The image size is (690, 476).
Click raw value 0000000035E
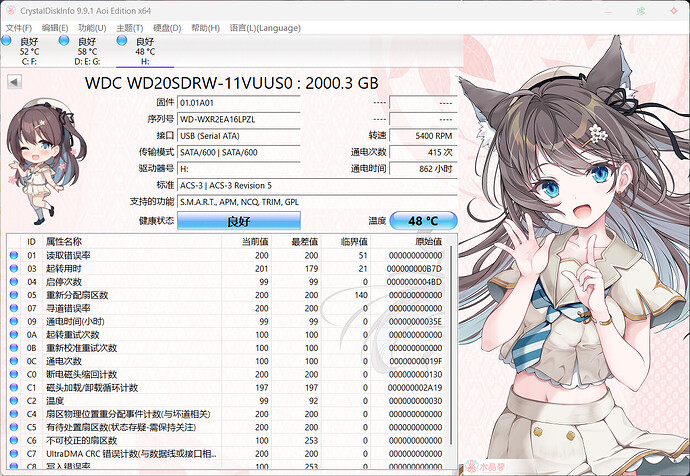(x=415, y=321)
